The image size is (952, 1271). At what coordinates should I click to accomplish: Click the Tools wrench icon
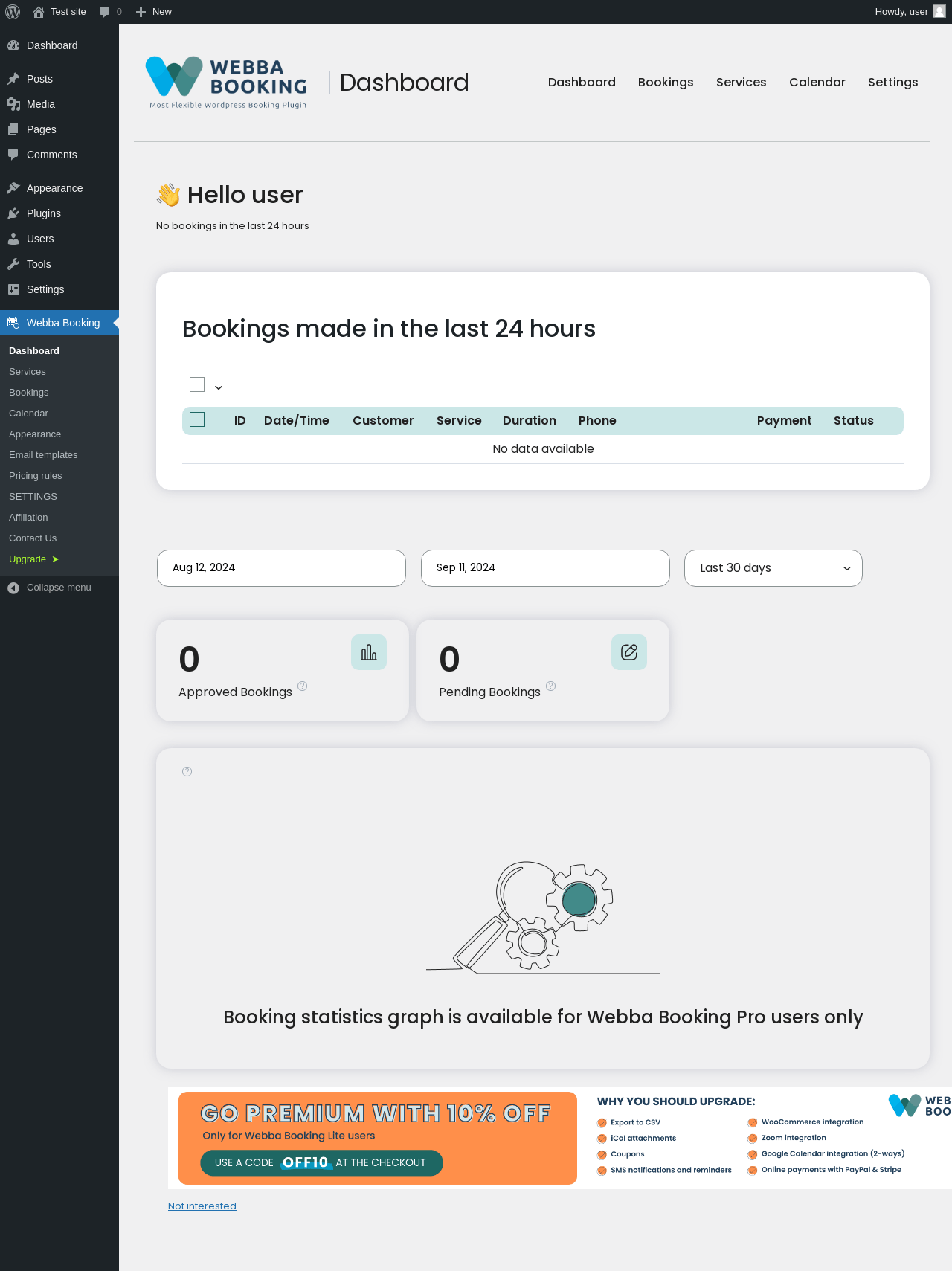pos(13,264)
